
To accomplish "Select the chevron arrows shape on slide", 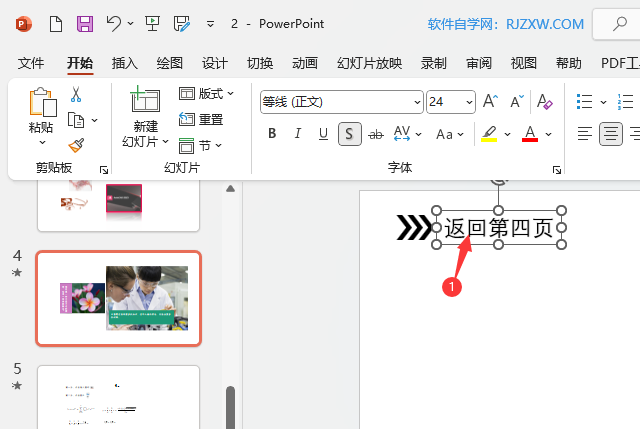I will tap(413, 227).
